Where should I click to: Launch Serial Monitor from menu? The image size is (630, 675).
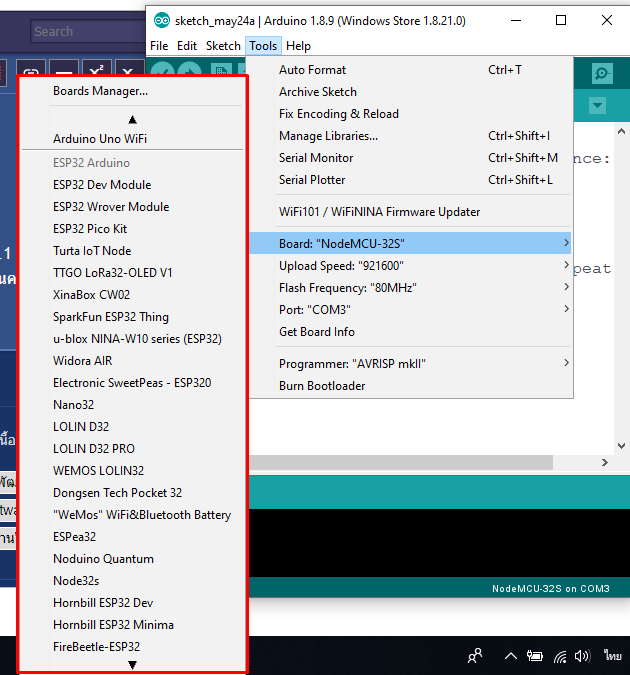click(411, 158)
